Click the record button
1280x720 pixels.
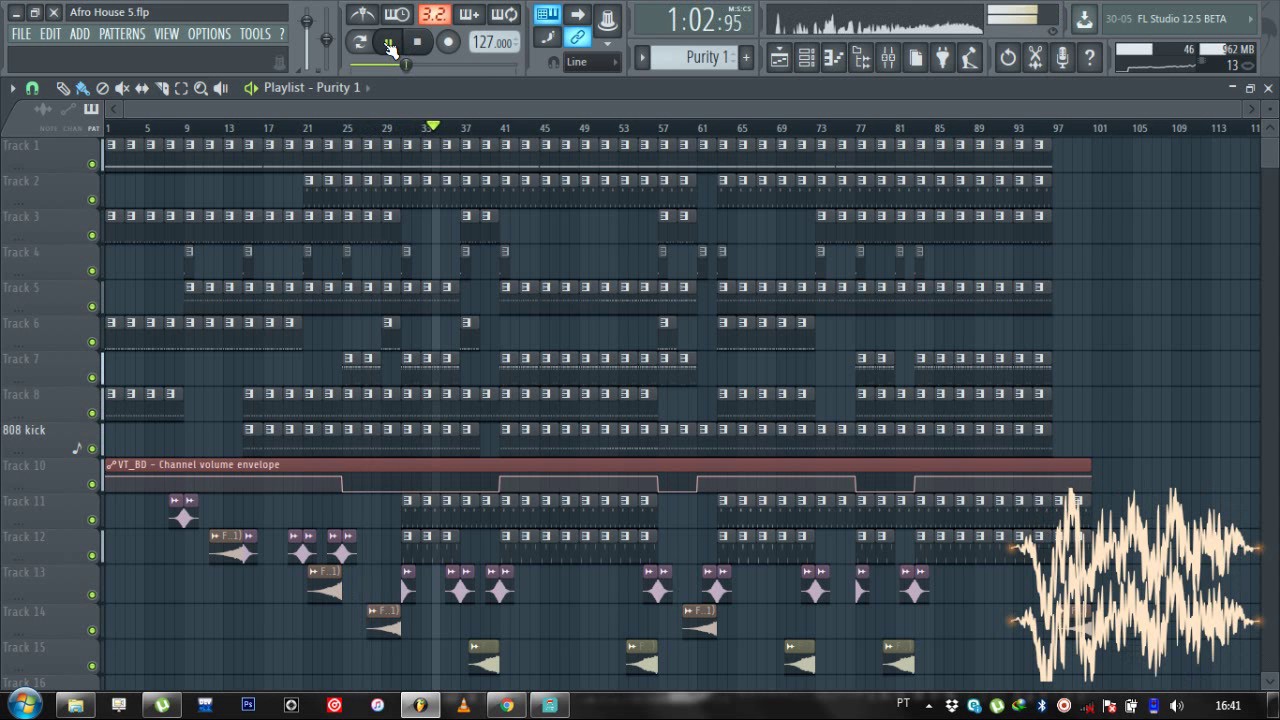pyautogui.click(x=448, y=42)
